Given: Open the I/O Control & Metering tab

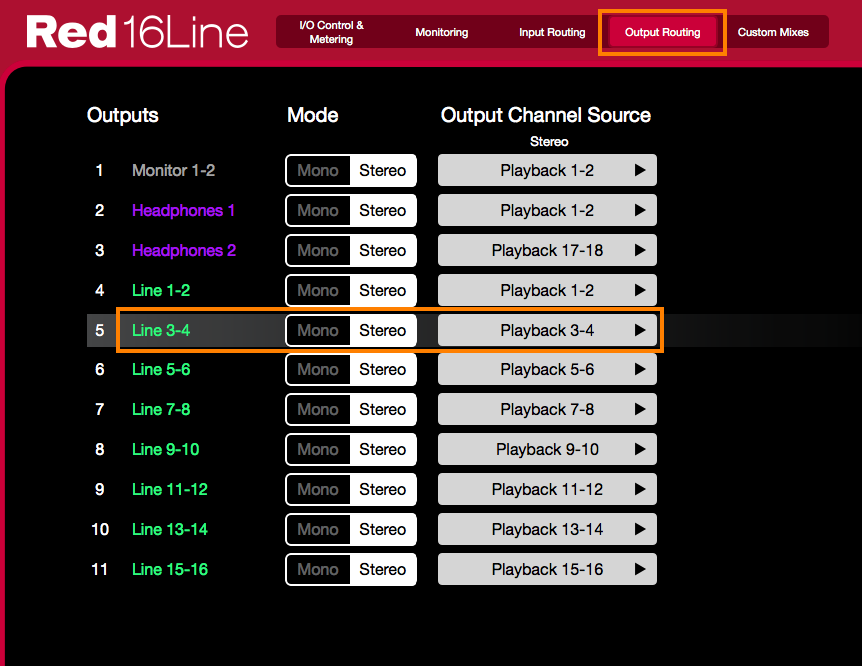Looking at the screenshot, I should [331, 32].
